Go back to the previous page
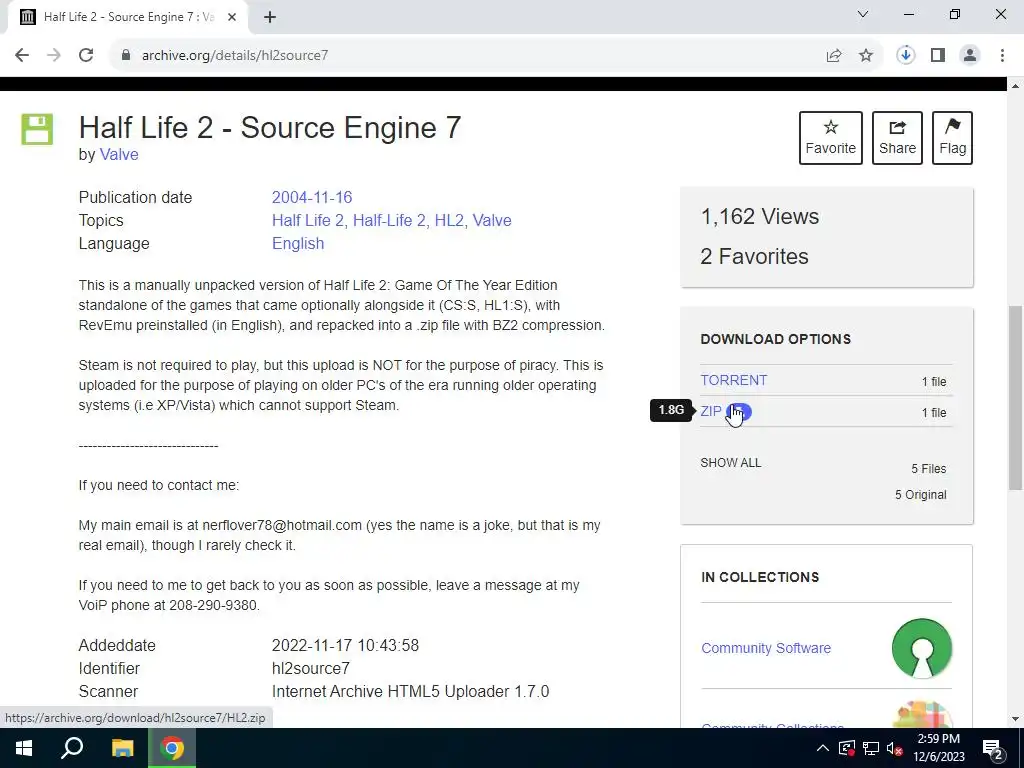The height and width of the screenshot is (768, 1024). tap(22, 56)
